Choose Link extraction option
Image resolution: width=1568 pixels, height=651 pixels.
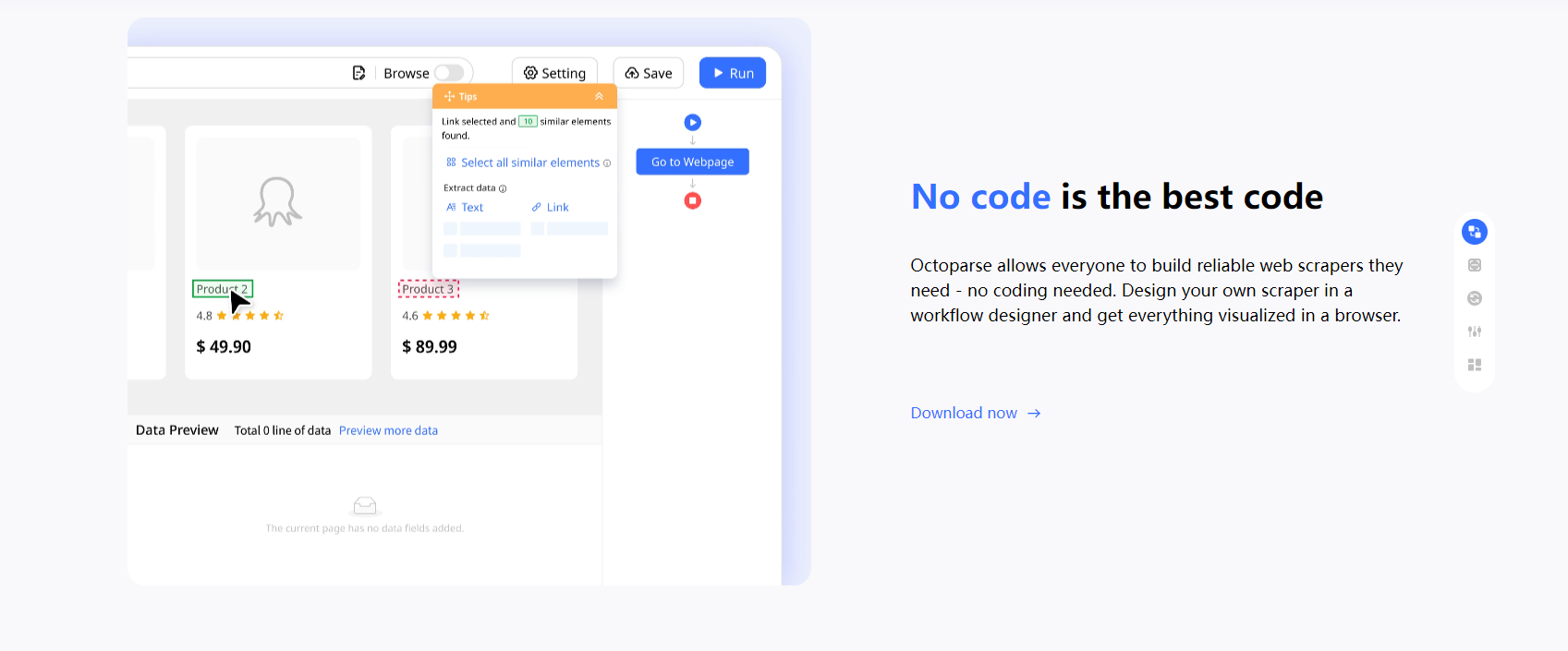coord(550,208)
